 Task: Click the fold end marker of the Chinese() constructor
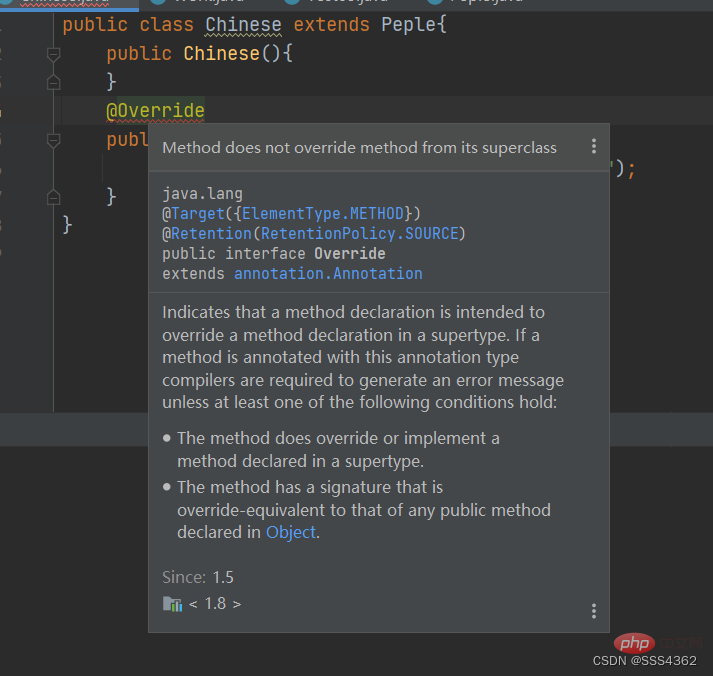point(53,82)
